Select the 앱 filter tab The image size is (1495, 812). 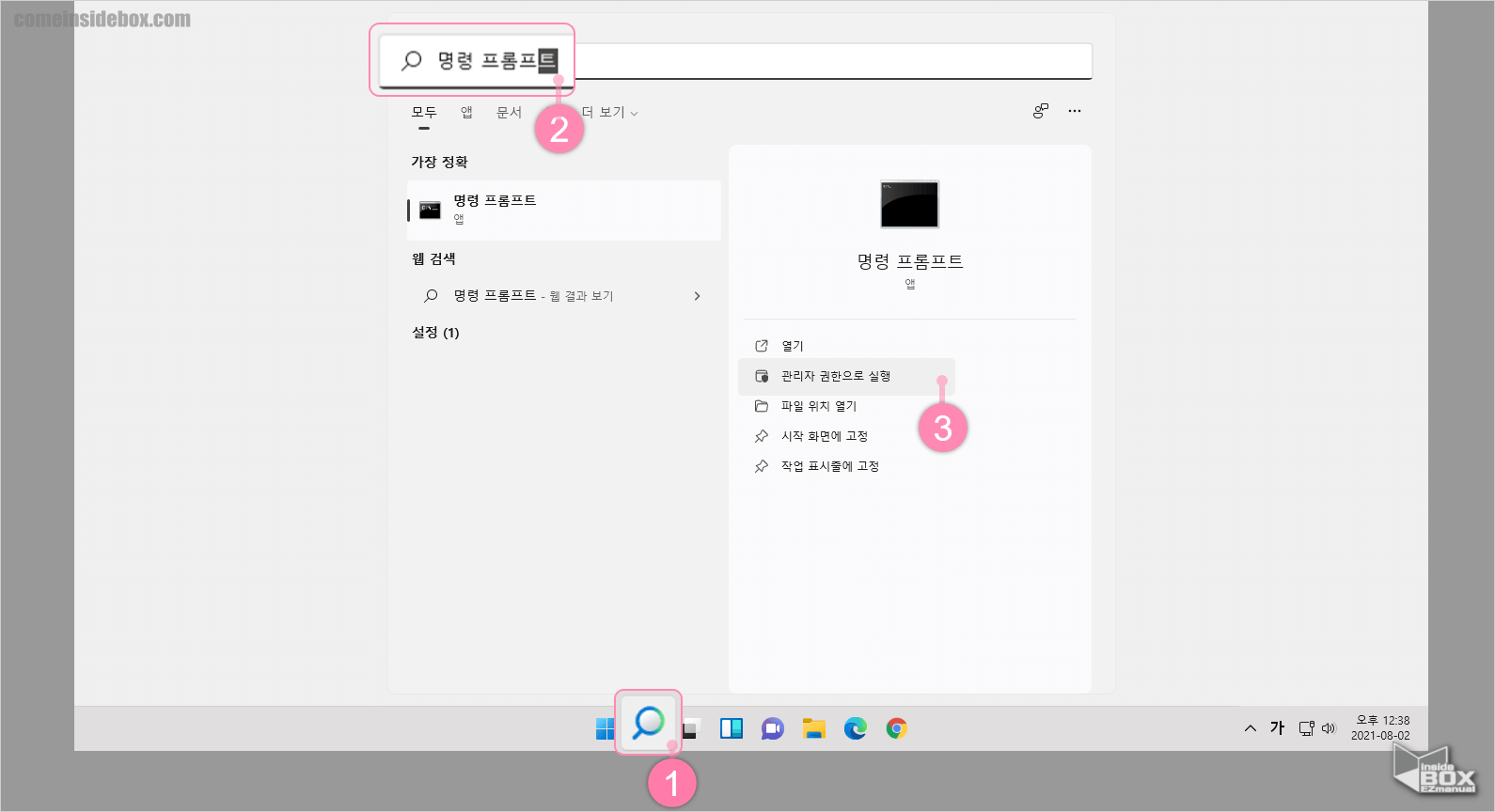pyautogui.click(x=466, y=113)
